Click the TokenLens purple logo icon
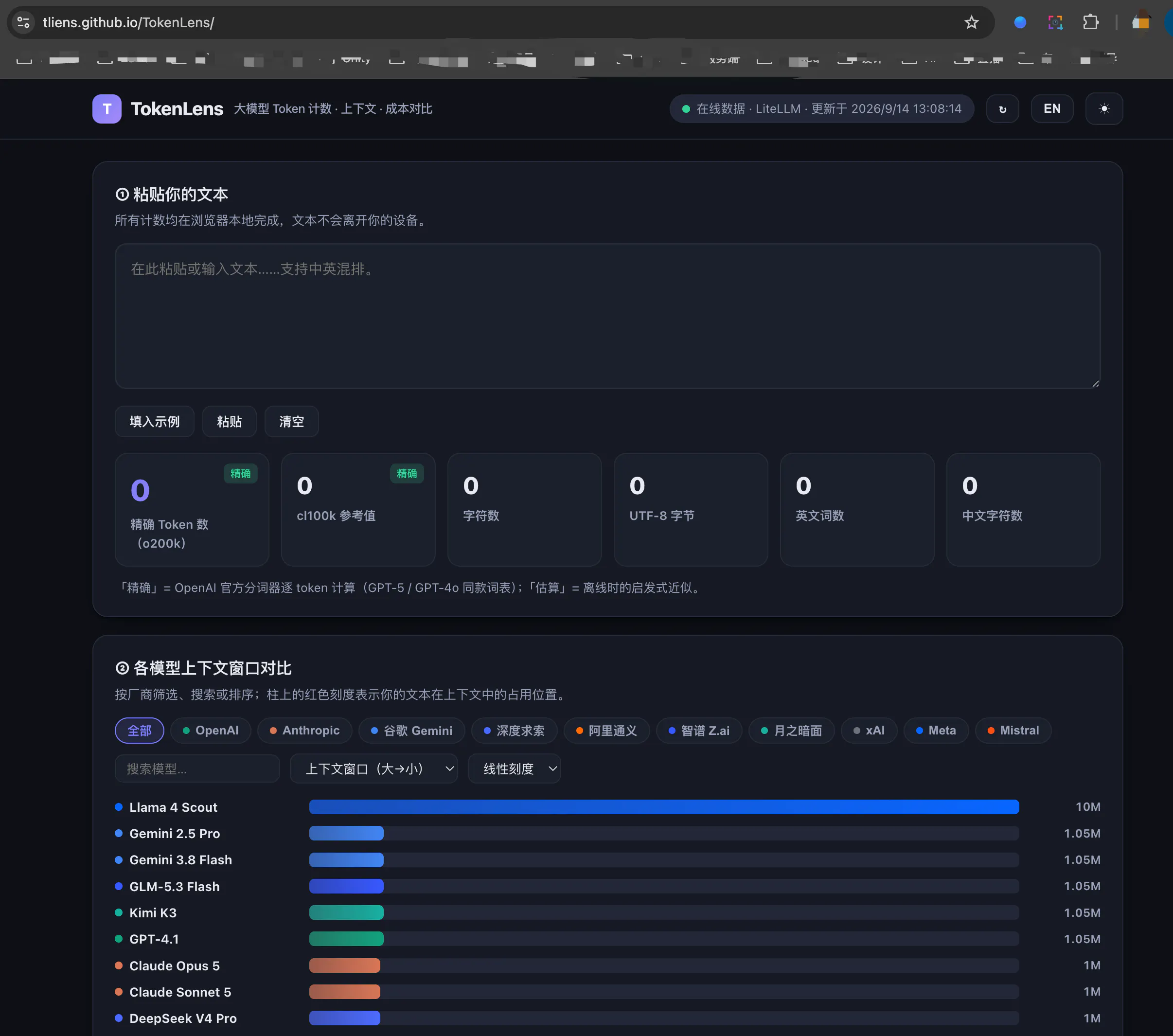The width and height of the screenshot is (1173, 1036). tap(107, 108)
